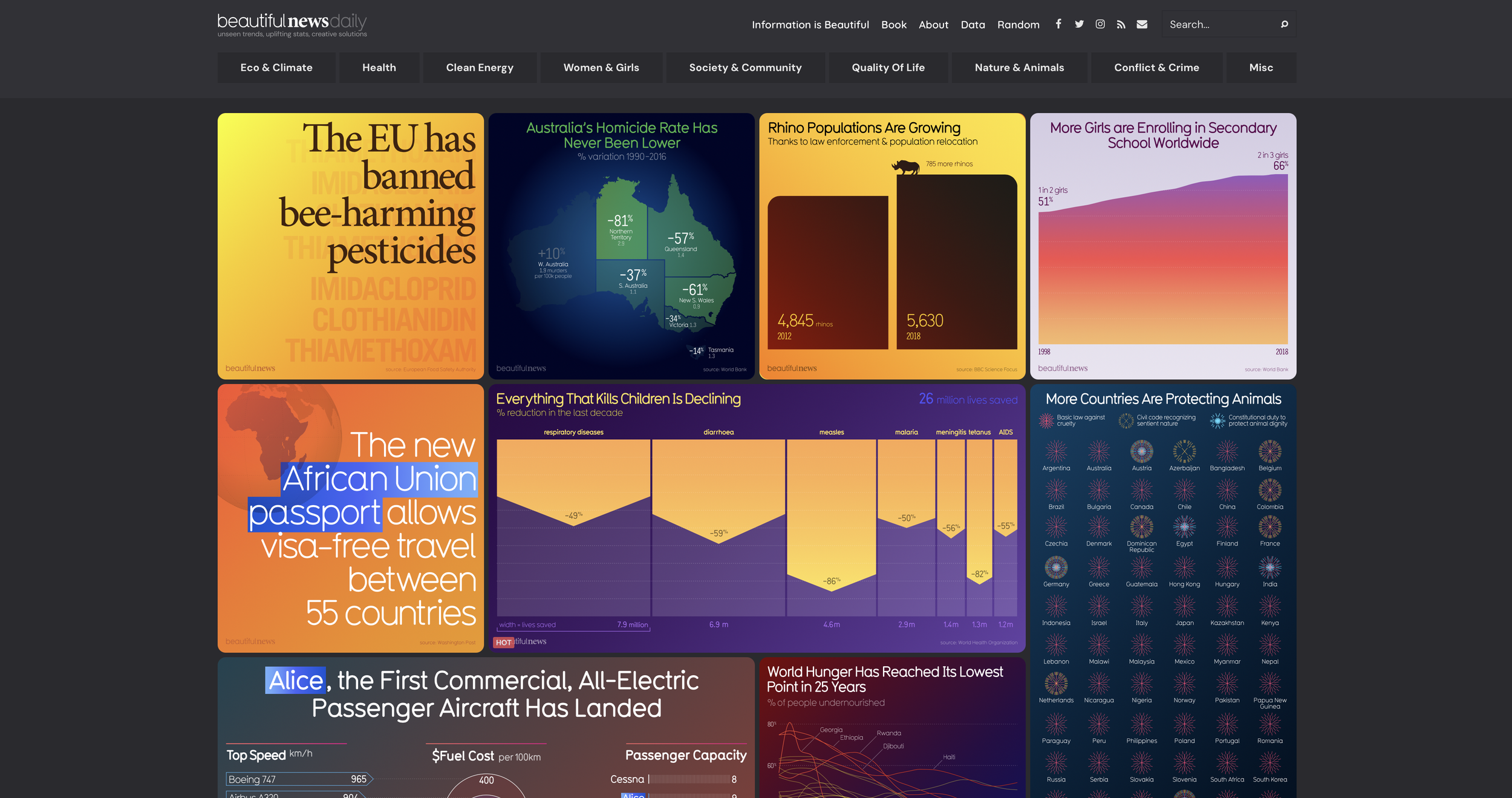Open the EU banned pesticides card

click(351, 246)
